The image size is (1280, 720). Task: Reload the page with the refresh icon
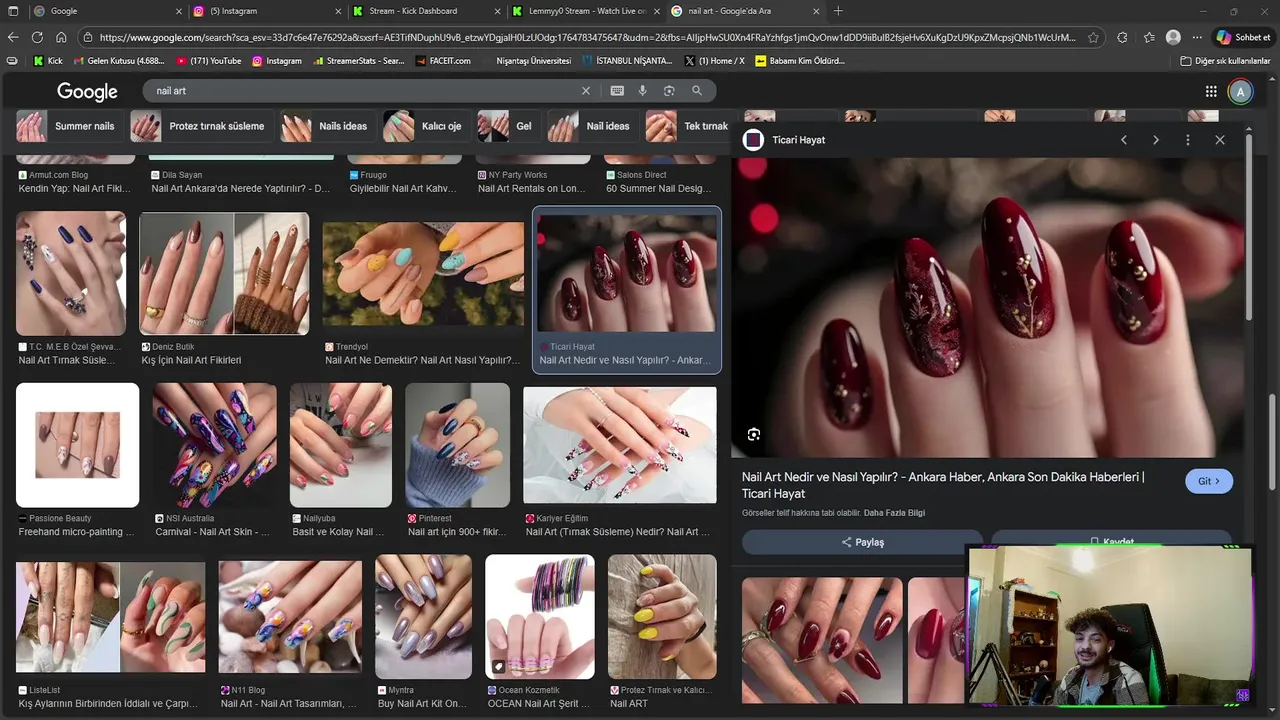(37, 37)
